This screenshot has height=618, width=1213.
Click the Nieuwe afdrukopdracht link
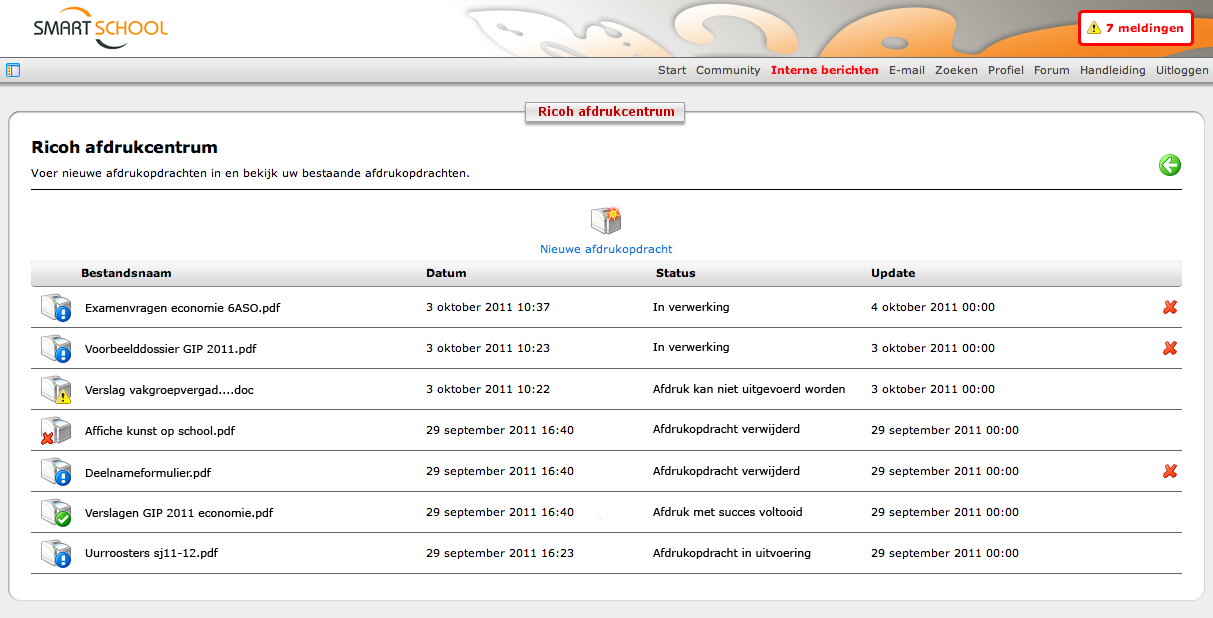point(606,249)
